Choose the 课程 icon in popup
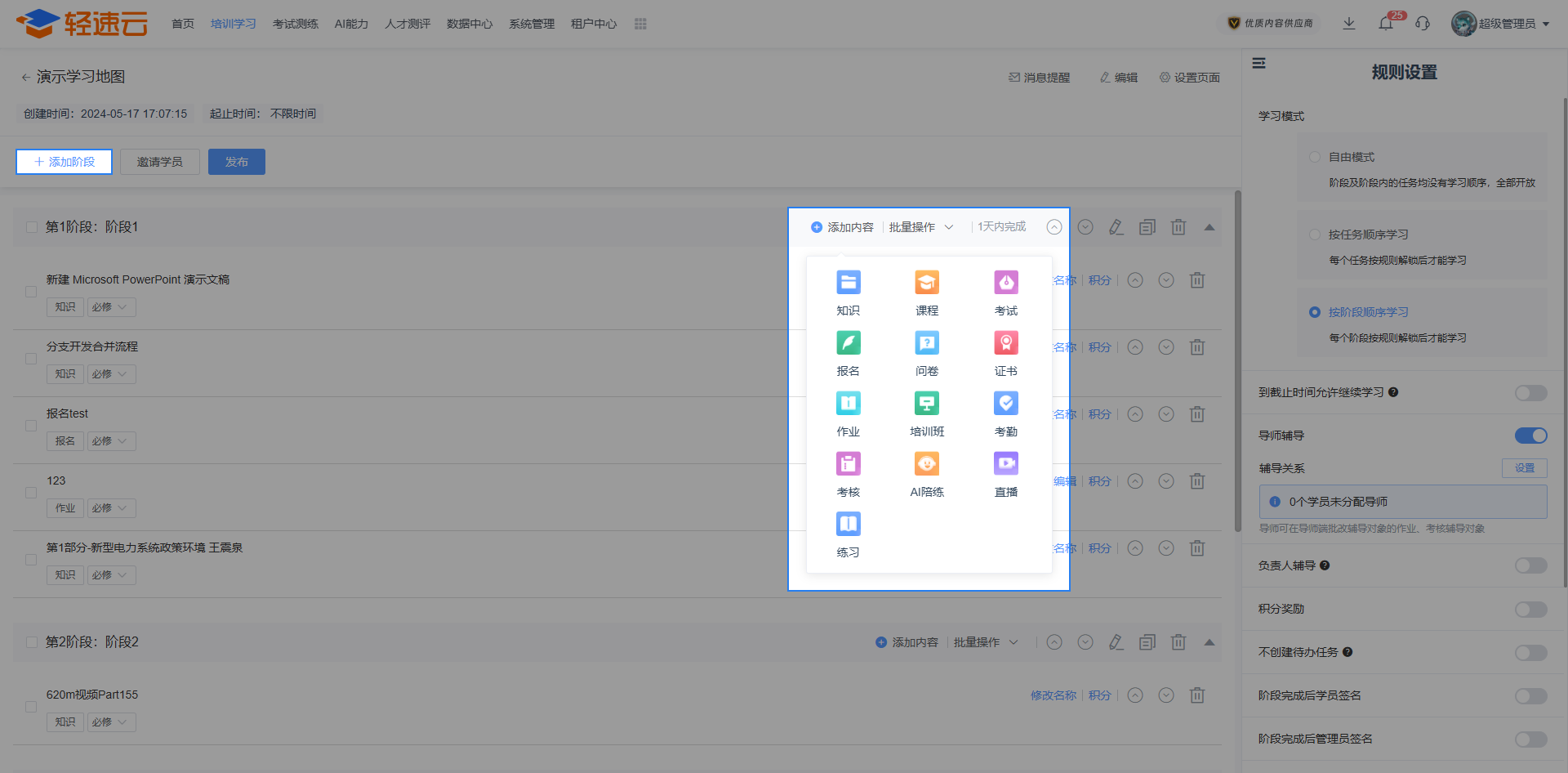Image resolution: width=1568 pixels, height=773 pixels. 926,283
